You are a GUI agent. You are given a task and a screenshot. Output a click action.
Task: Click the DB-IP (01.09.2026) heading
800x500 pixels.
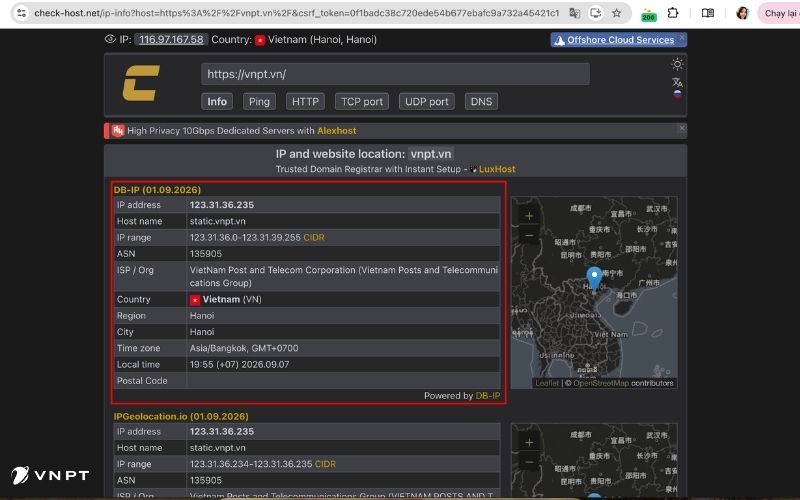(157, 190)
